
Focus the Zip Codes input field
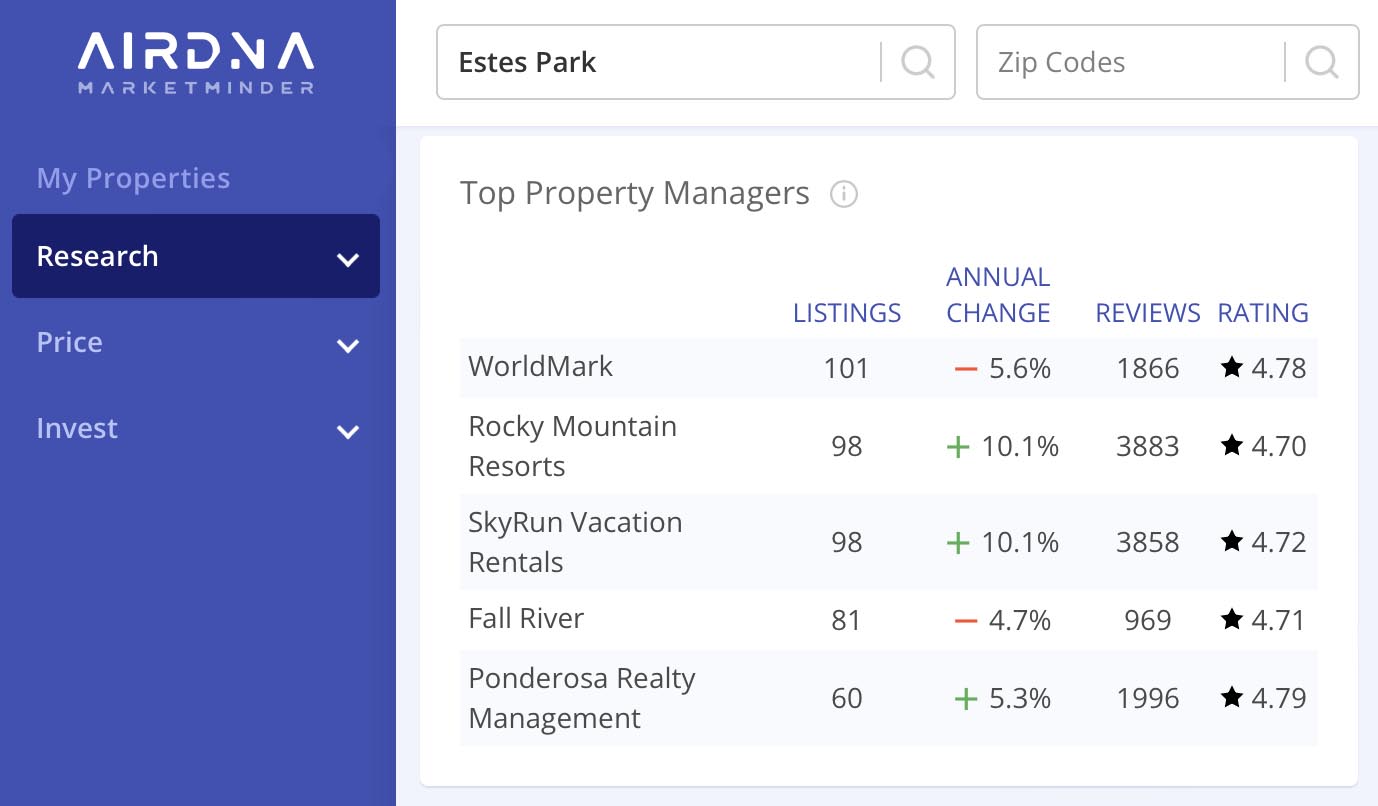pyautogui.click(x=1130, y=62)
